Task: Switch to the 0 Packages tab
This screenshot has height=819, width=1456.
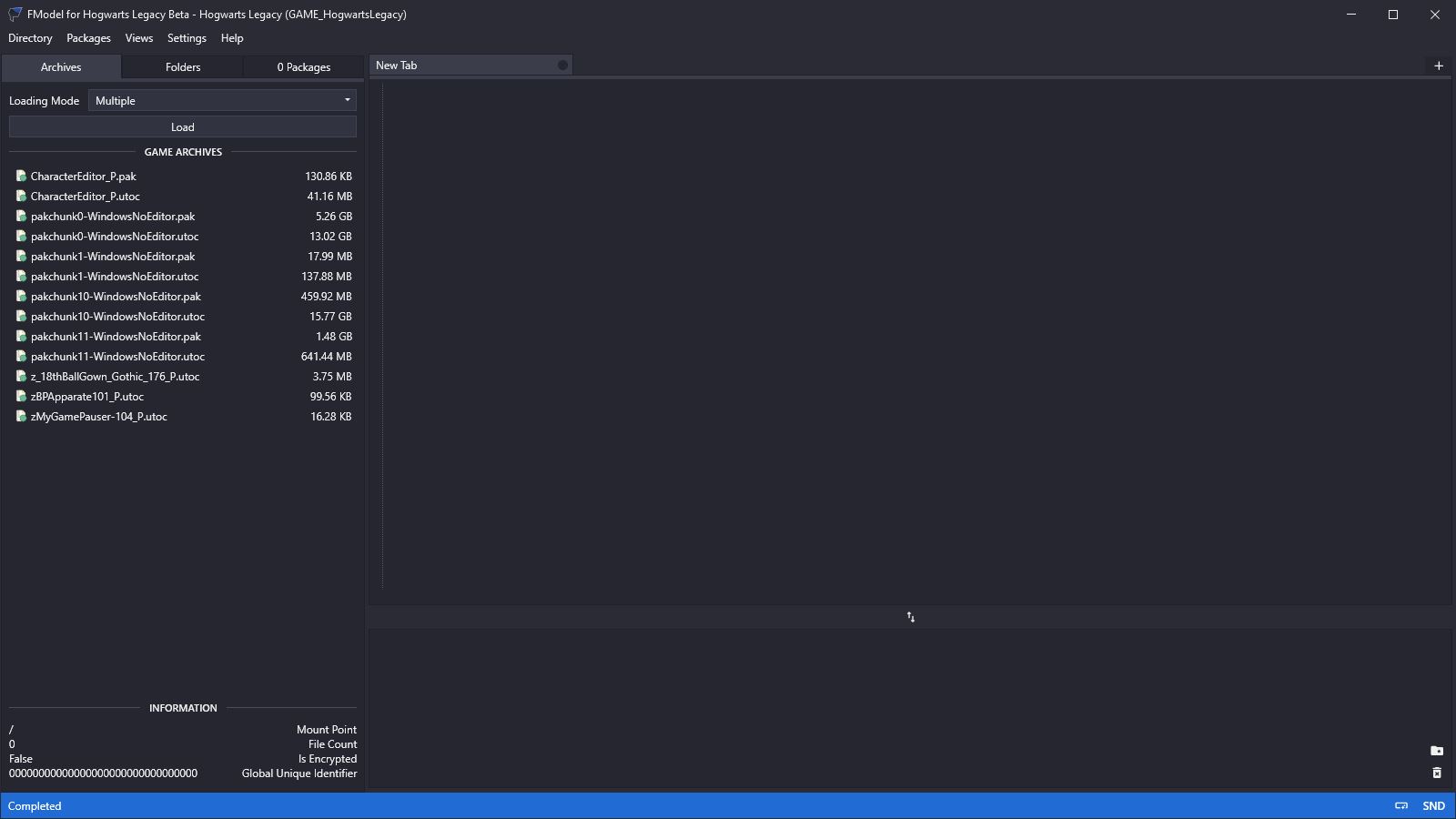Action: 304,67
